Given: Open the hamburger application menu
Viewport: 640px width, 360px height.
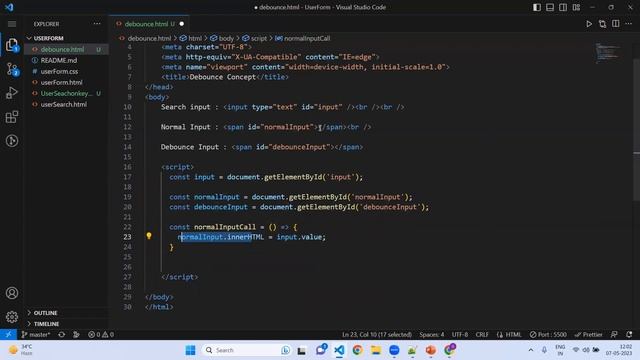Looking at the screenshot, I should pyautogui.click(x=12, y=24).
